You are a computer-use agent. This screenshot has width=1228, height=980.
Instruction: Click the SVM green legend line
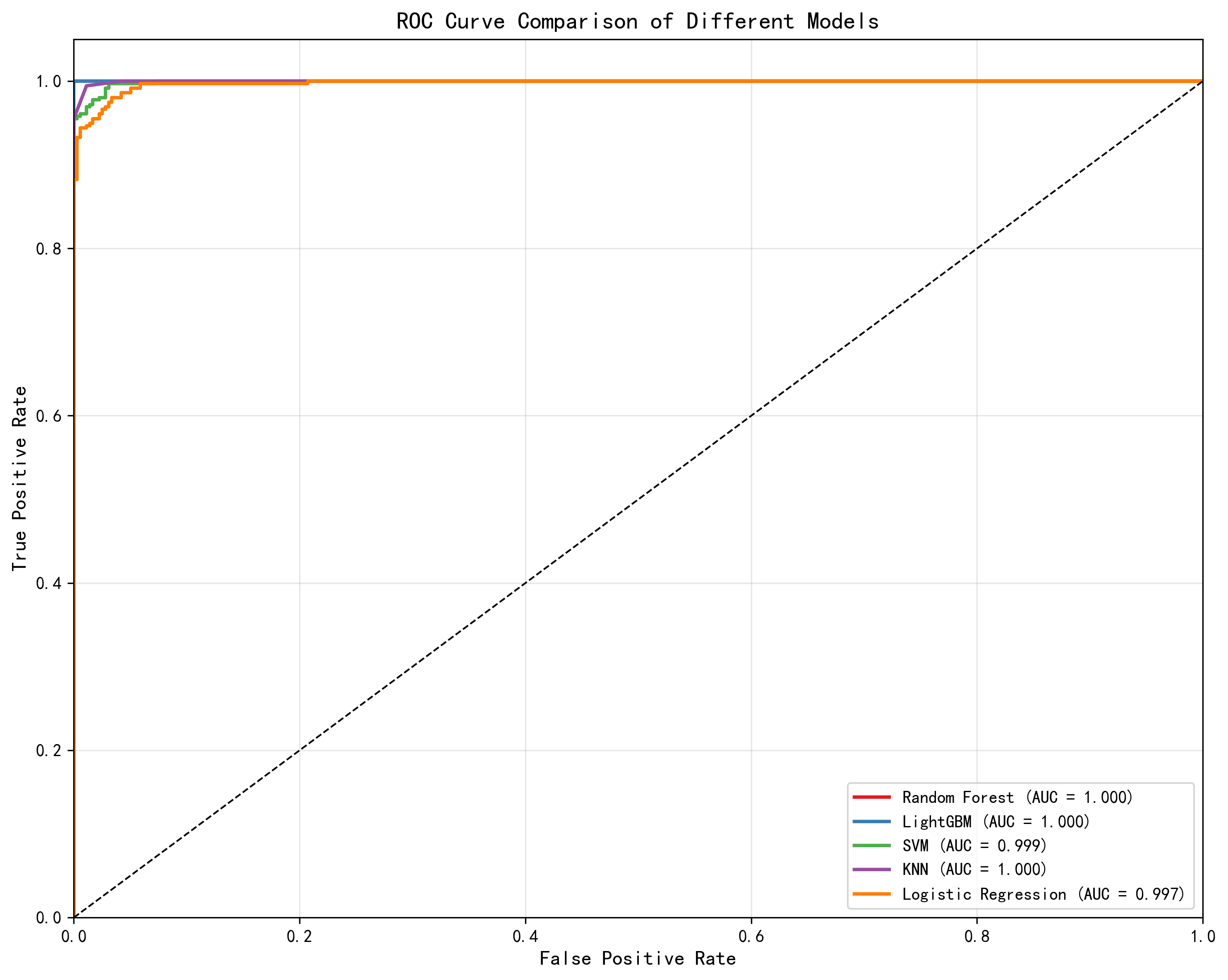click(x=871, y=845)
